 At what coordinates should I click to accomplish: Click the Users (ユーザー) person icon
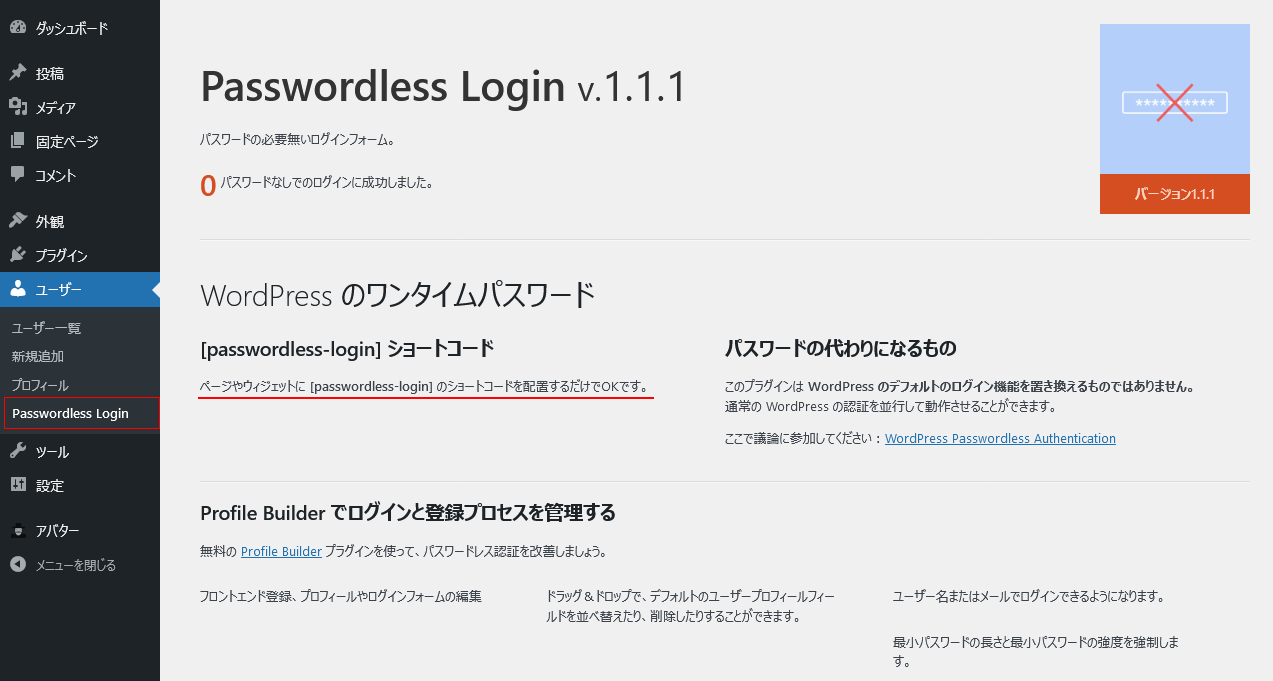pos(18,289)
